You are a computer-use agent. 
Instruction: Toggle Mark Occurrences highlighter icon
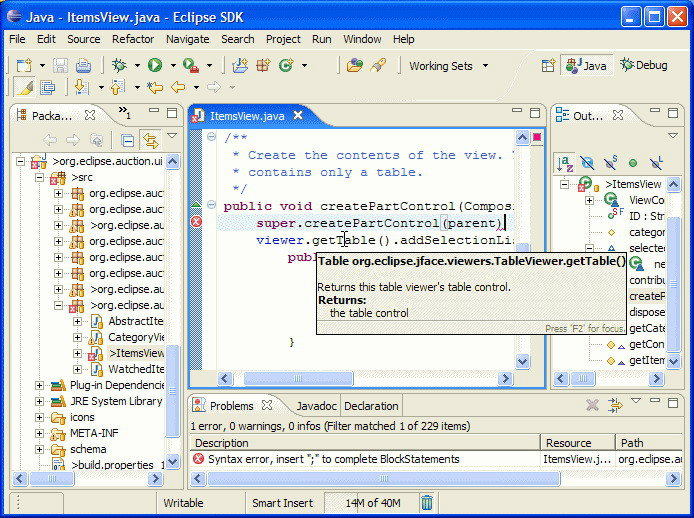[x=24, y=87]
